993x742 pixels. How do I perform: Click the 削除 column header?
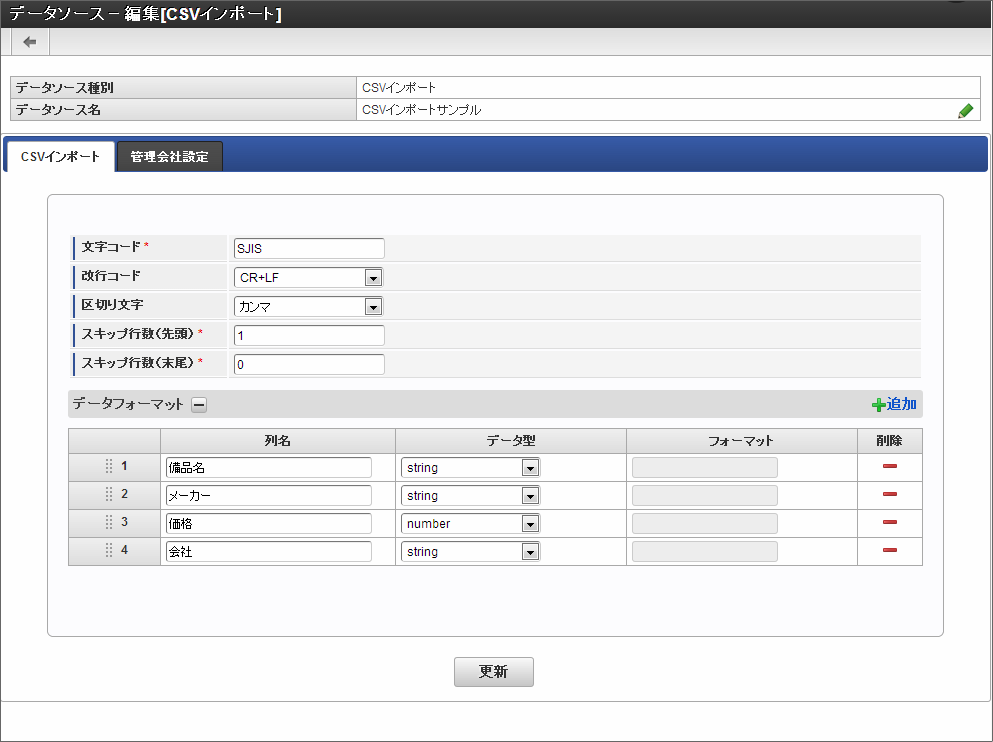click(890, 441)
